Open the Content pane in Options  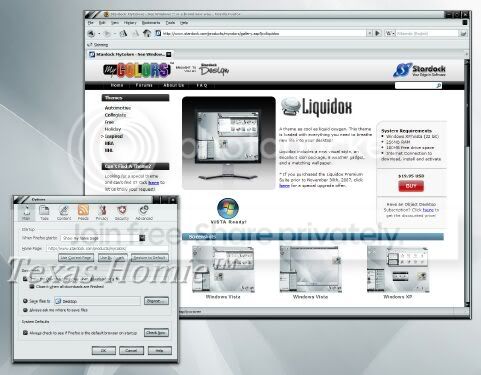(64, 213)
